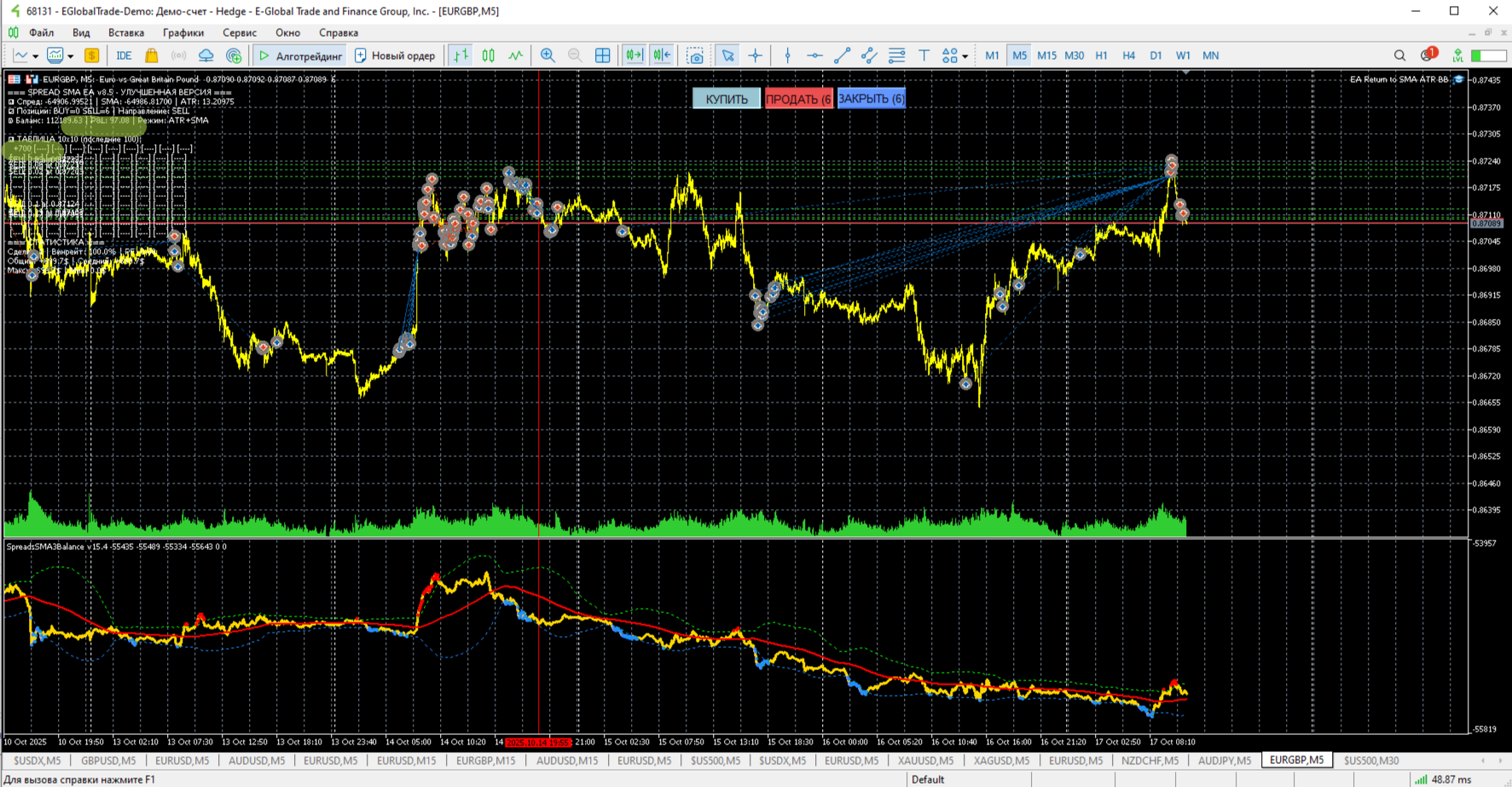Click the yellow dollar icon in toolbar
The image size is (1512, 787).
point(91,55)
